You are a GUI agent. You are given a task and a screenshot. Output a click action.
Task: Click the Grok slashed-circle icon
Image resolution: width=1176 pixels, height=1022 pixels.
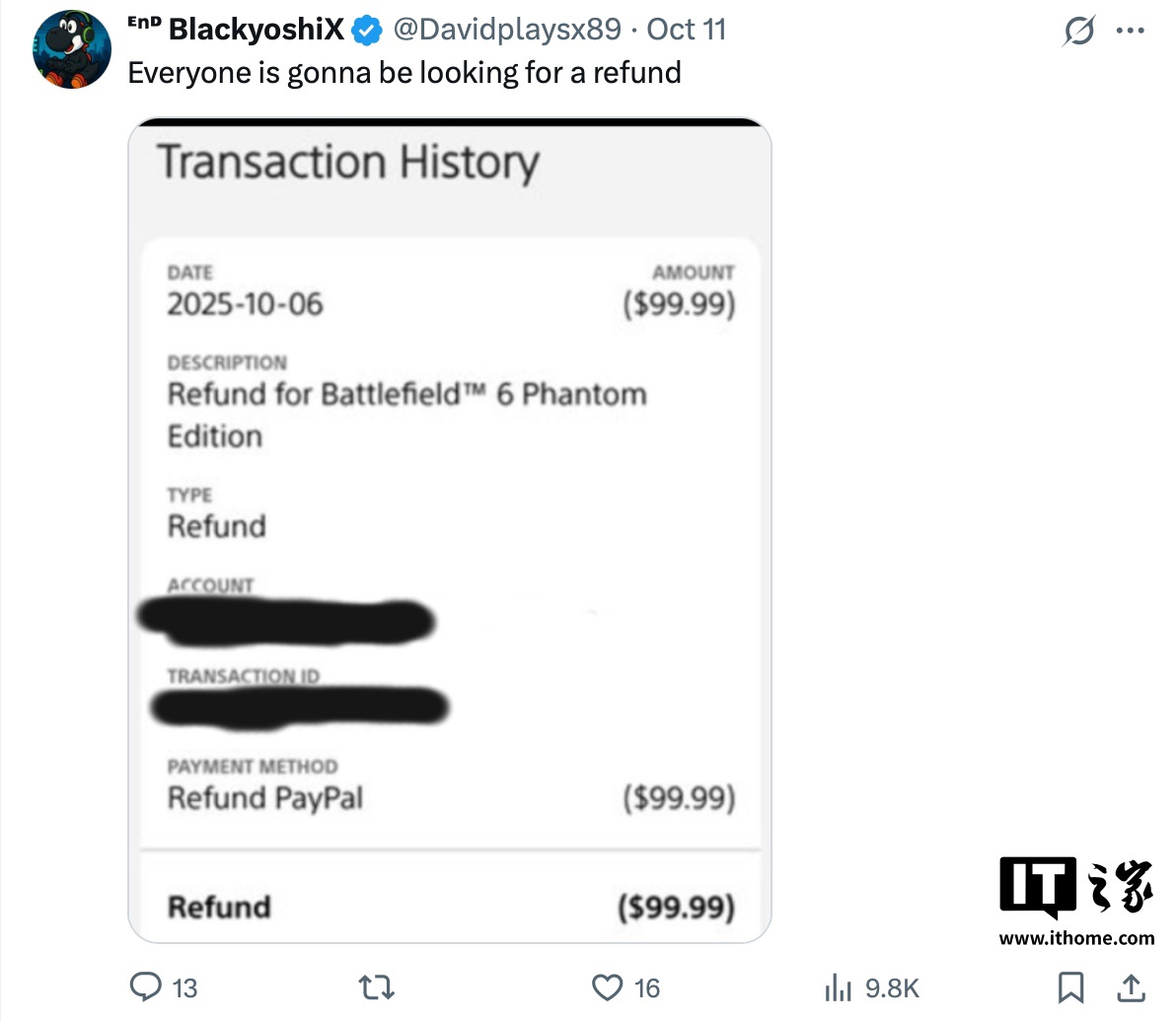tap(1078, 32)
